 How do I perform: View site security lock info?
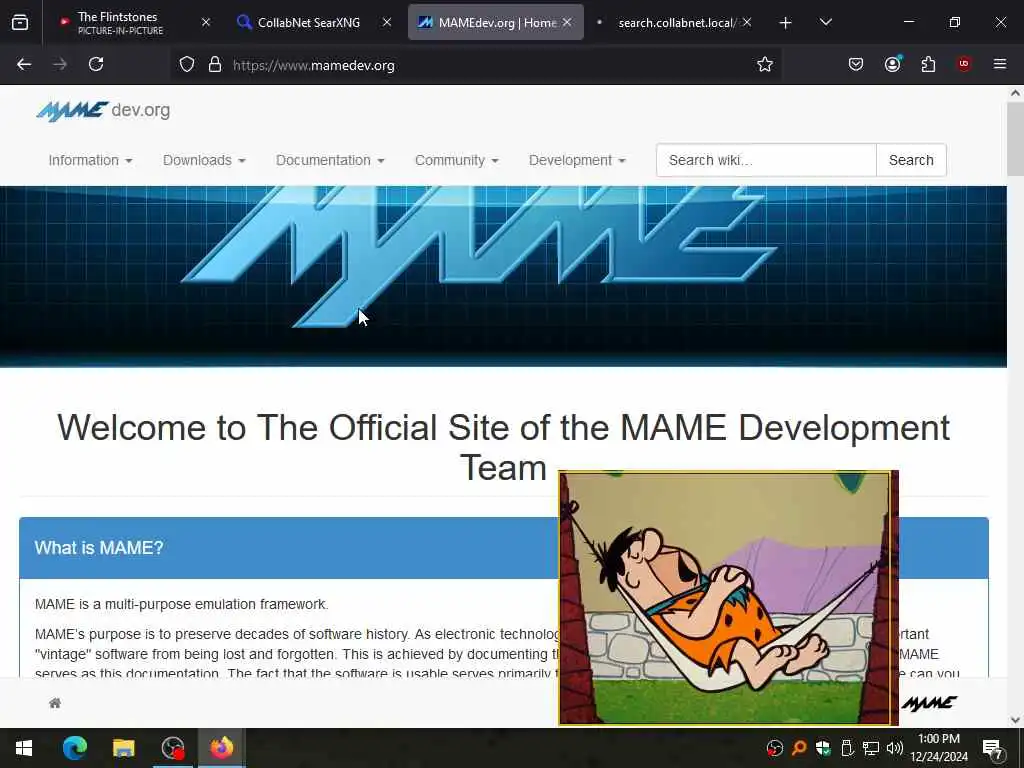[x=215, y=65]
